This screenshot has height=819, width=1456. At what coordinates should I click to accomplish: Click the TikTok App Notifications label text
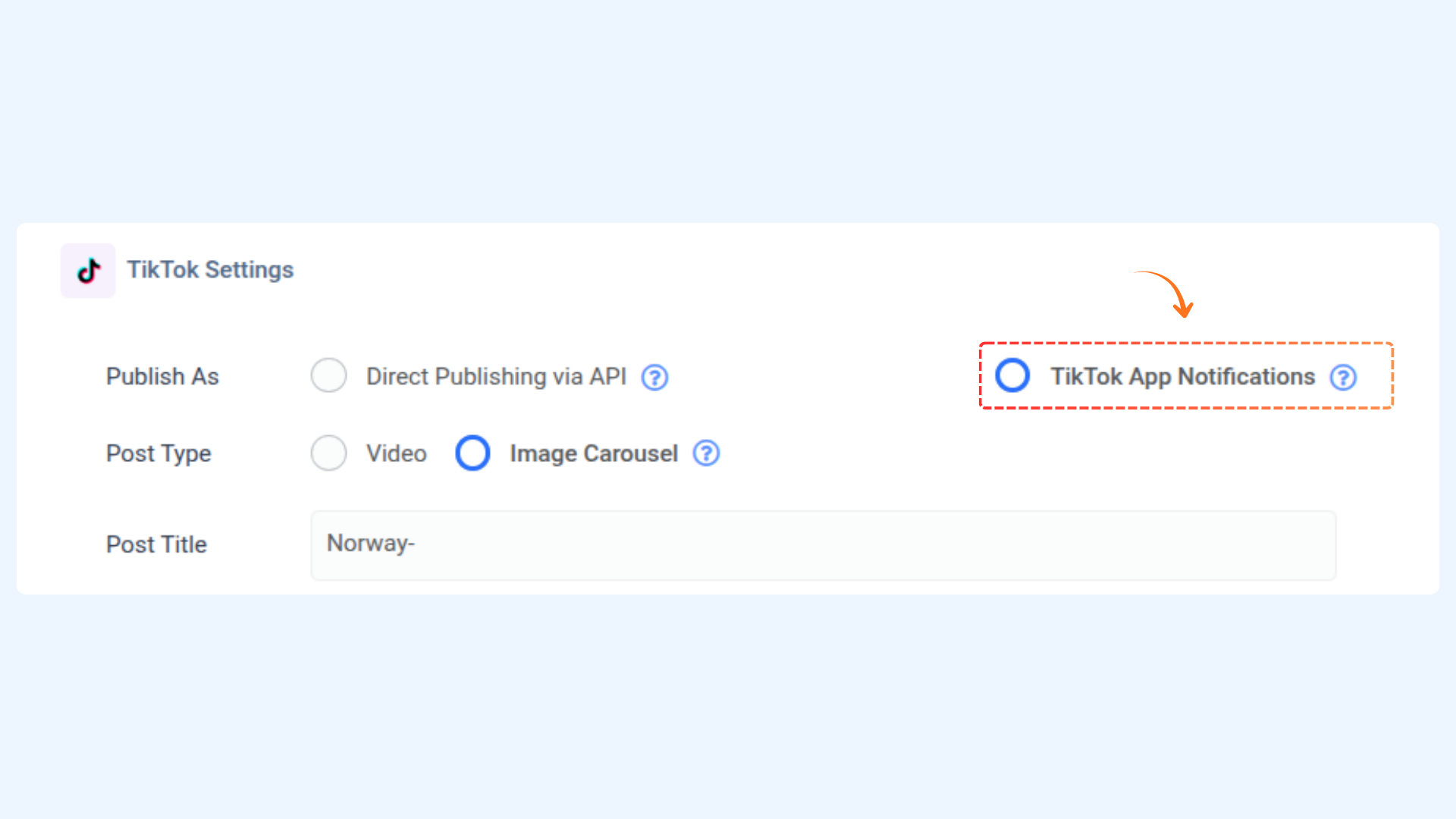click(x=1182, y=377)
